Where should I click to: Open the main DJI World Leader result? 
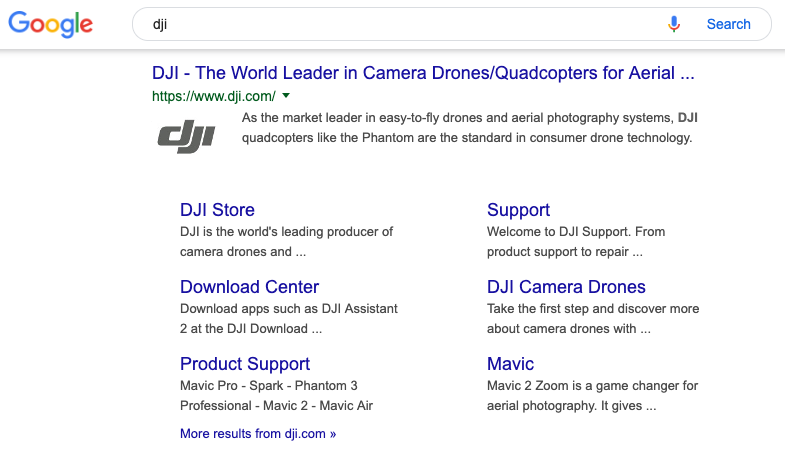[x=423, y=73]
